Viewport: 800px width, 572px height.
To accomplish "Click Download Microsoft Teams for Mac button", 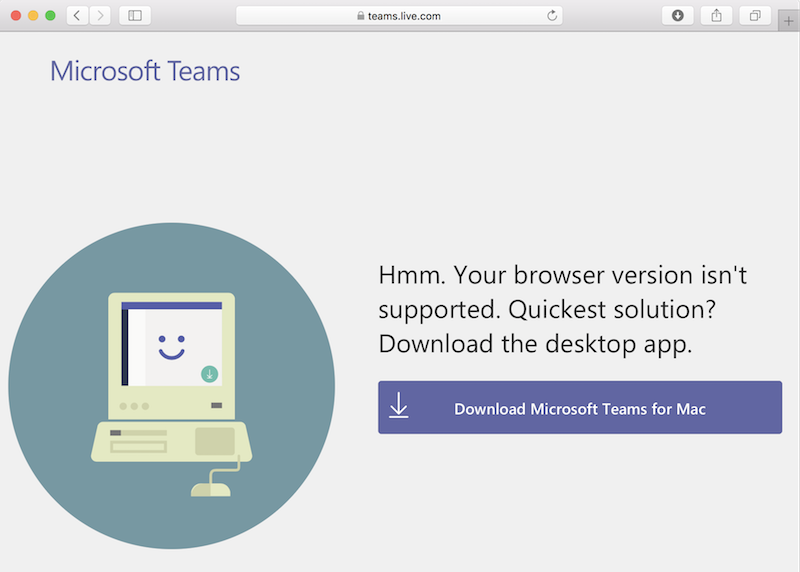I will pyautogui.click(x=580, y=407).
